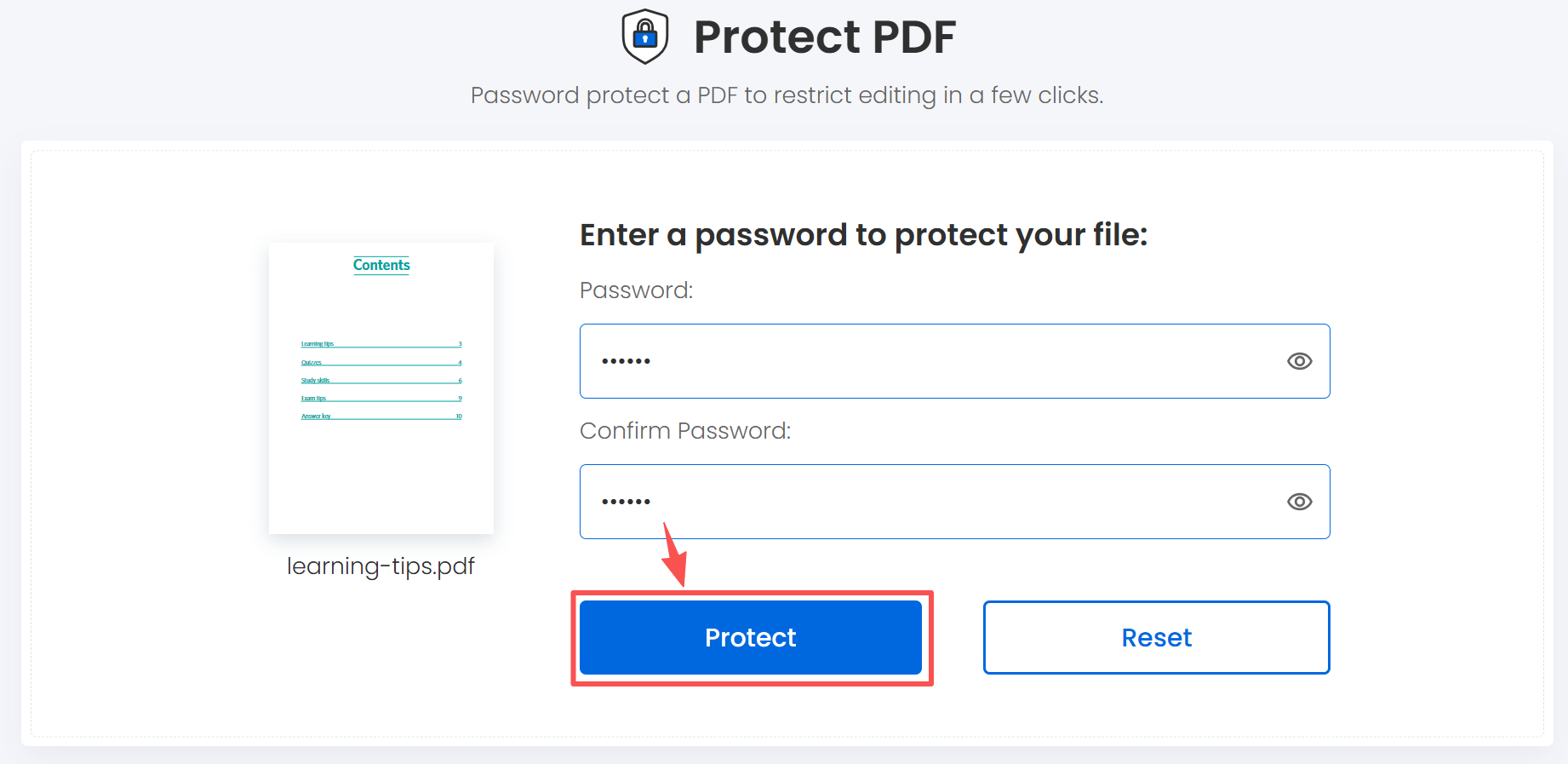Open the learning-tips.pdf preview thumbnail

[381, 388]
